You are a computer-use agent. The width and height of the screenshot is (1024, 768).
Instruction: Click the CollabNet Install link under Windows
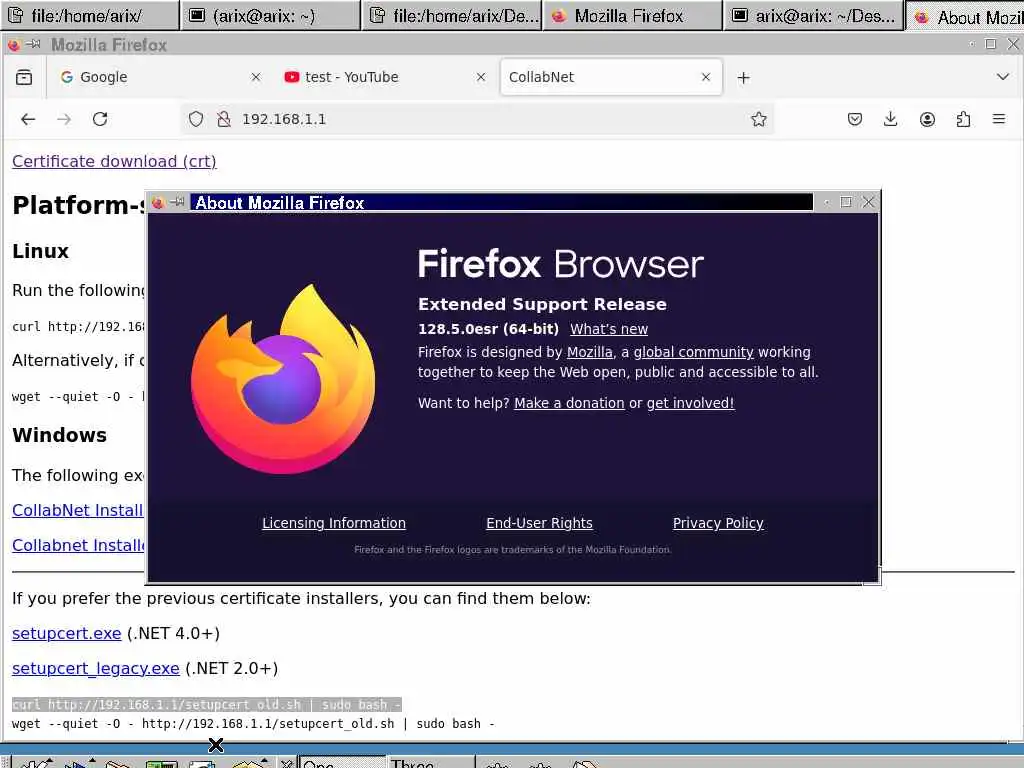coord(78,511)
